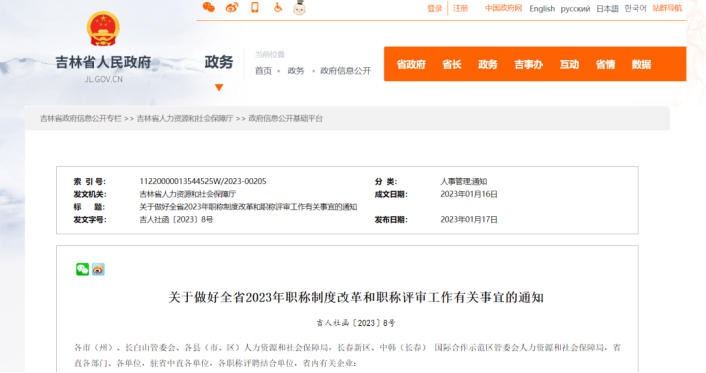Expand the orange triangle under 政务

(219, 87)
